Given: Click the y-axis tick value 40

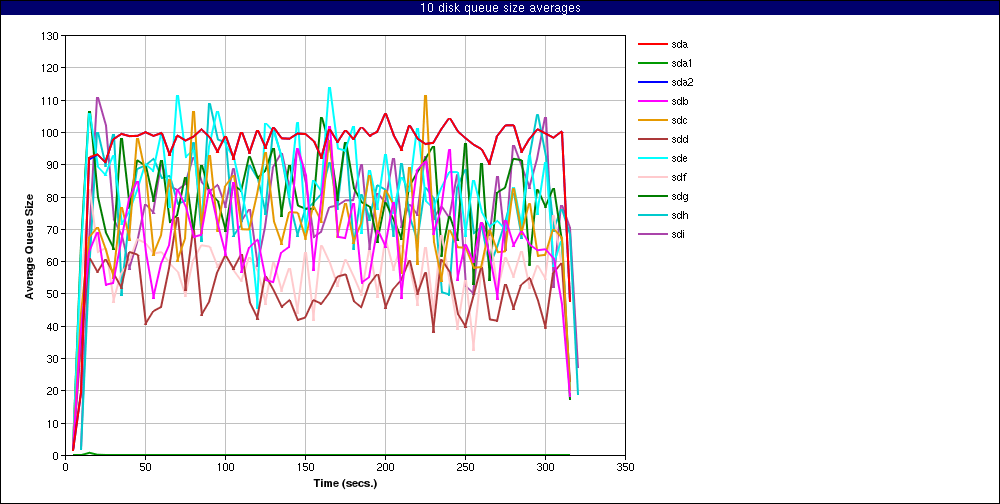Looking at the screenshot, I should click(54, 327).
